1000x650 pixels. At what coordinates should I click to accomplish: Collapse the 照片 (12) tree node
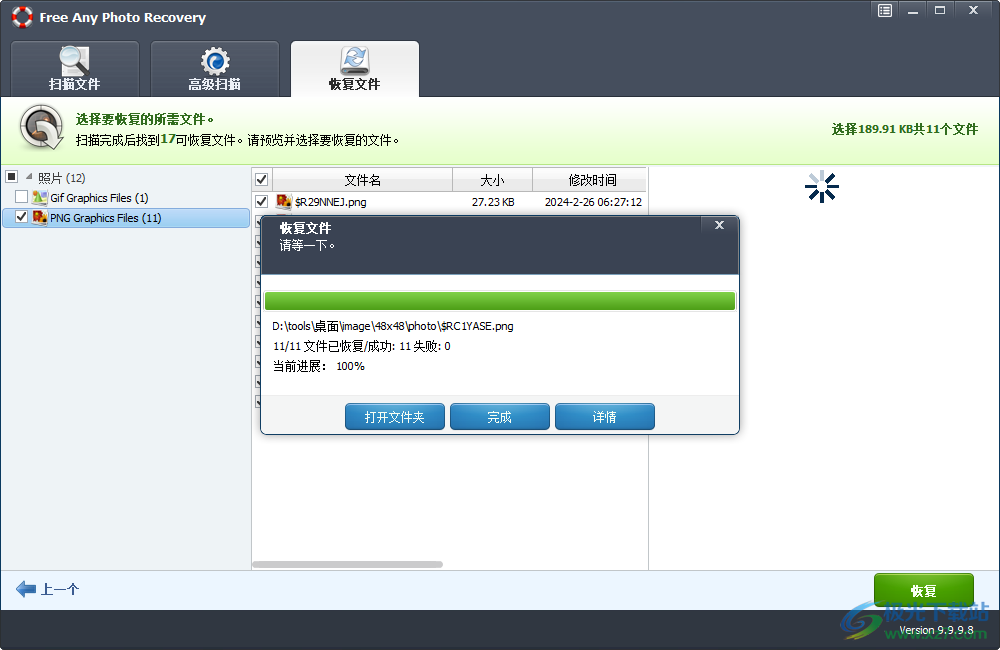(28, 175)
